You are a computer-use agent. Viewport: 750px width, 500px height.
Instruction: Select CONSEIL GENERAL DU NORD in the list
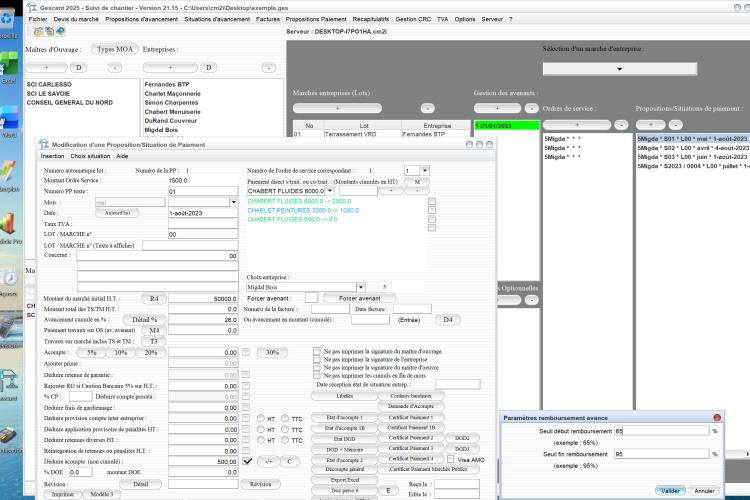tap(70, 102)
